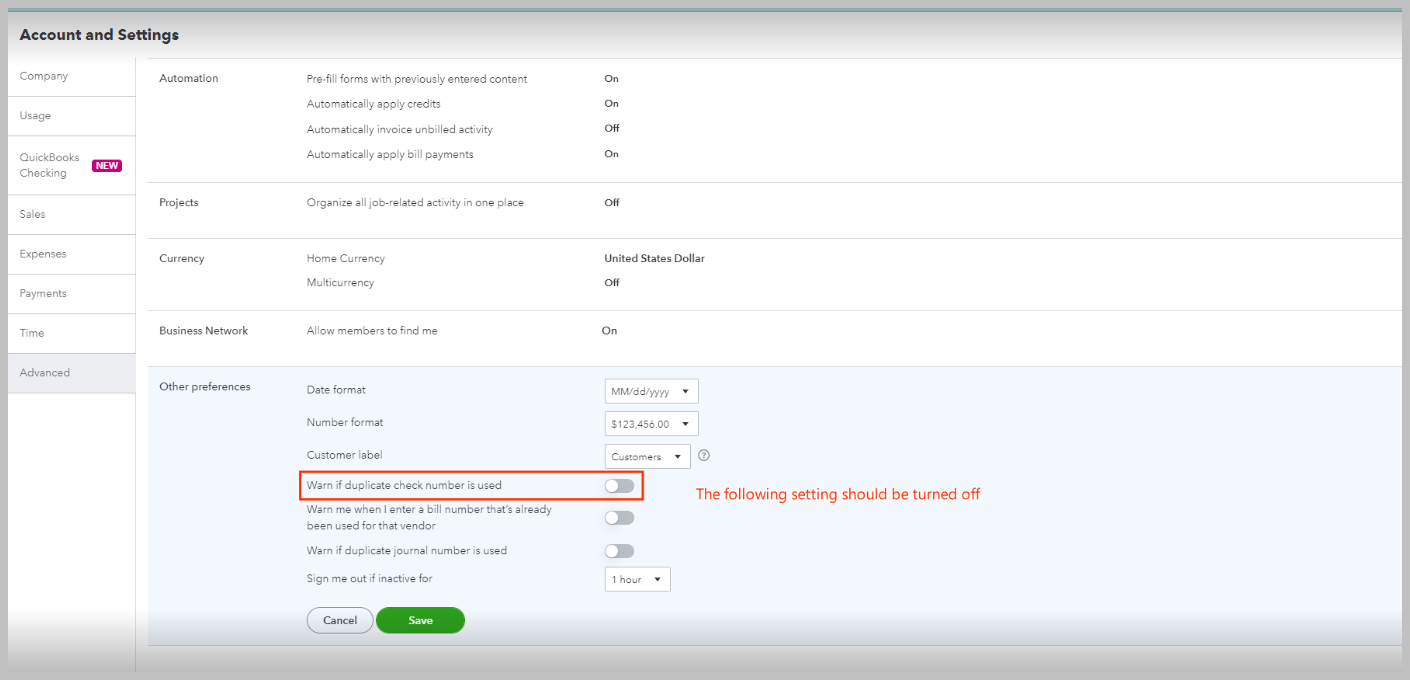Open the Payments settings tab

click(x=71, y=294)
